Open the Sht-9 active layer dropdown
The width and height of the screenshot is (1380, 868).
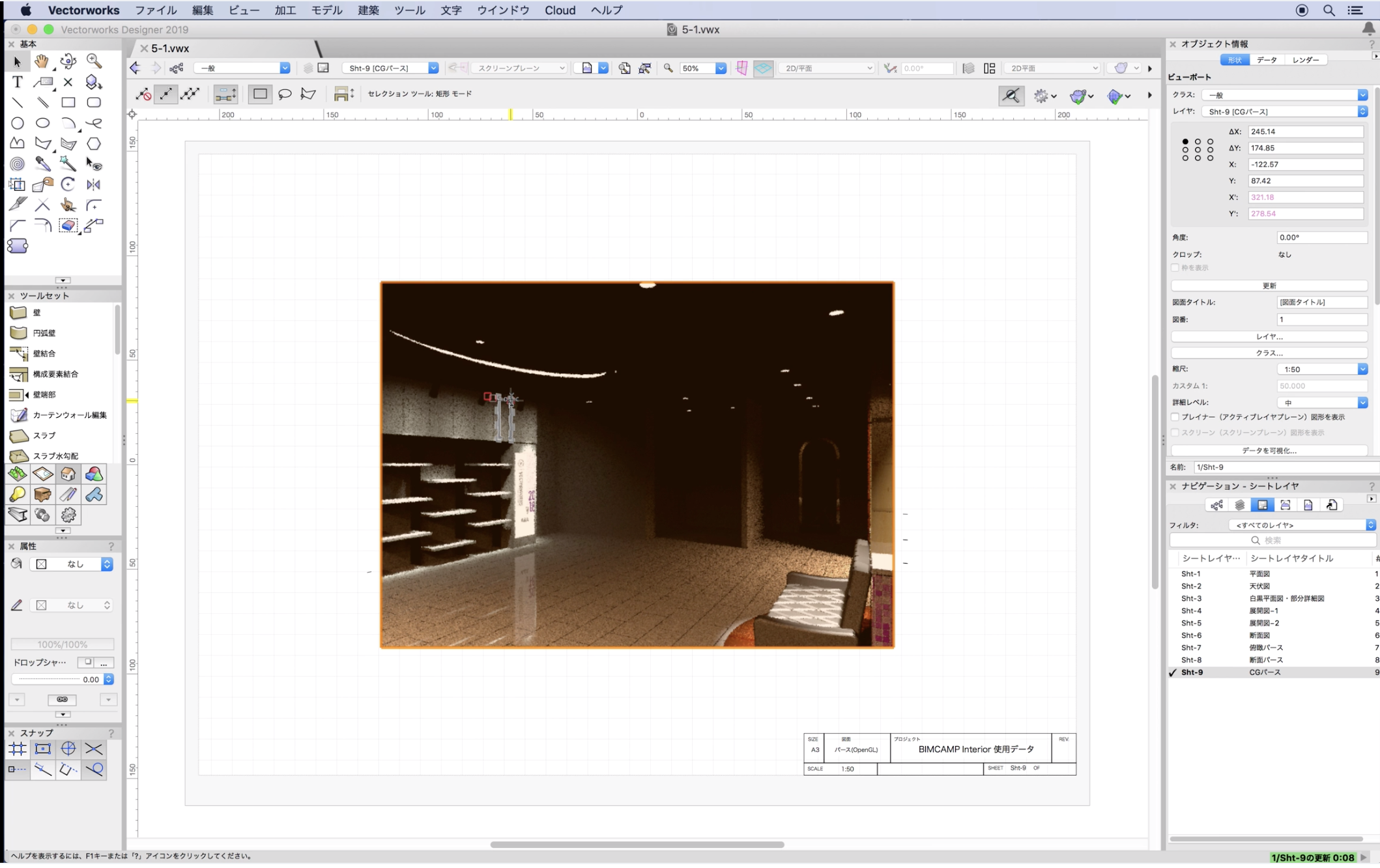[390, 68]
